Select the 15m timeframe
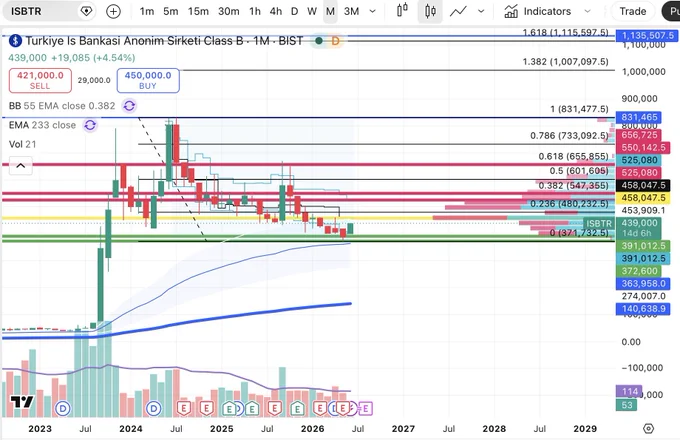This screenshot has width=680, height=440. [x=198, y=11]
